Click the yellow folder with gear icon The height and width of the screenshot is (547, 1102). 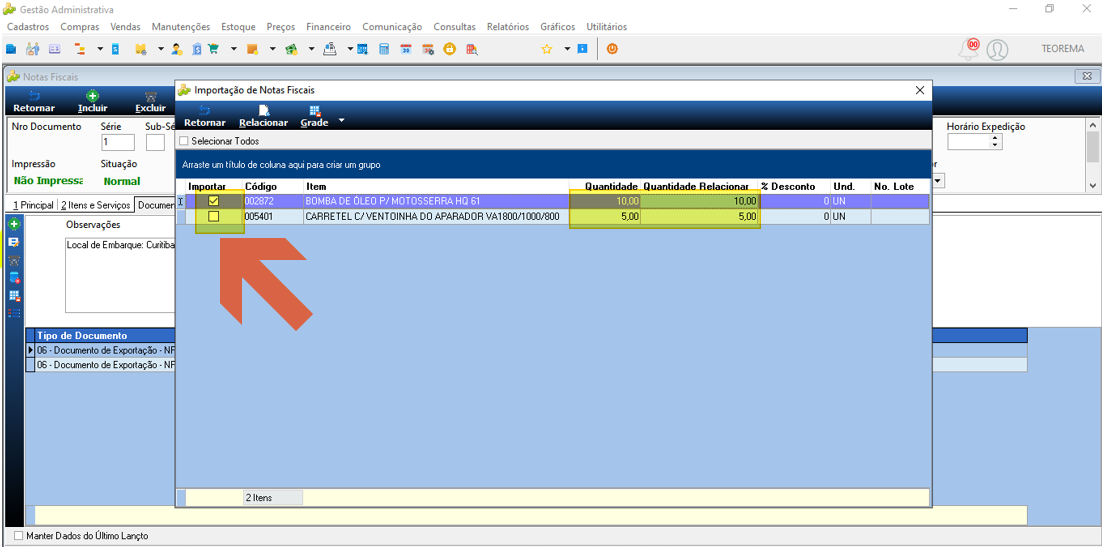pyautogui.click(x=141, y=49)
